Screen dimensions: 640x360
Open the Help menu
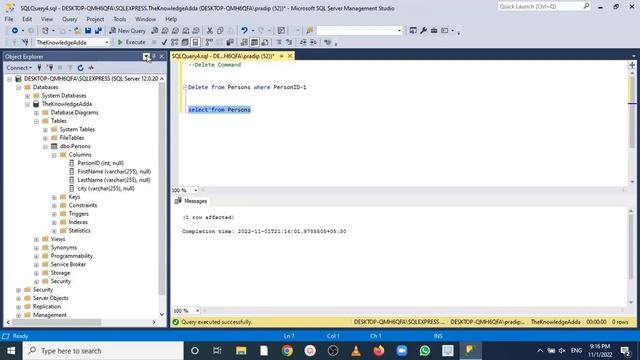pos(171,19)
